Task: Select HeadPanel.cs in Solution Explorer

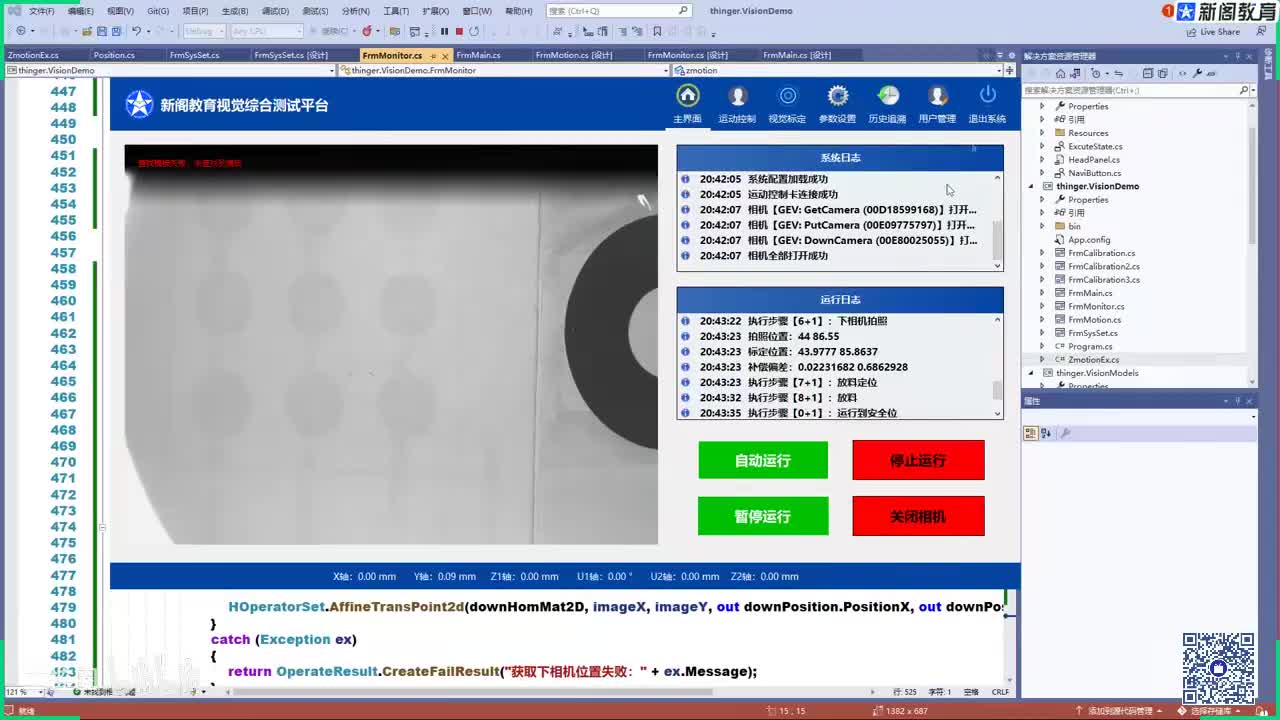Action: click(x=1094, y=159)
